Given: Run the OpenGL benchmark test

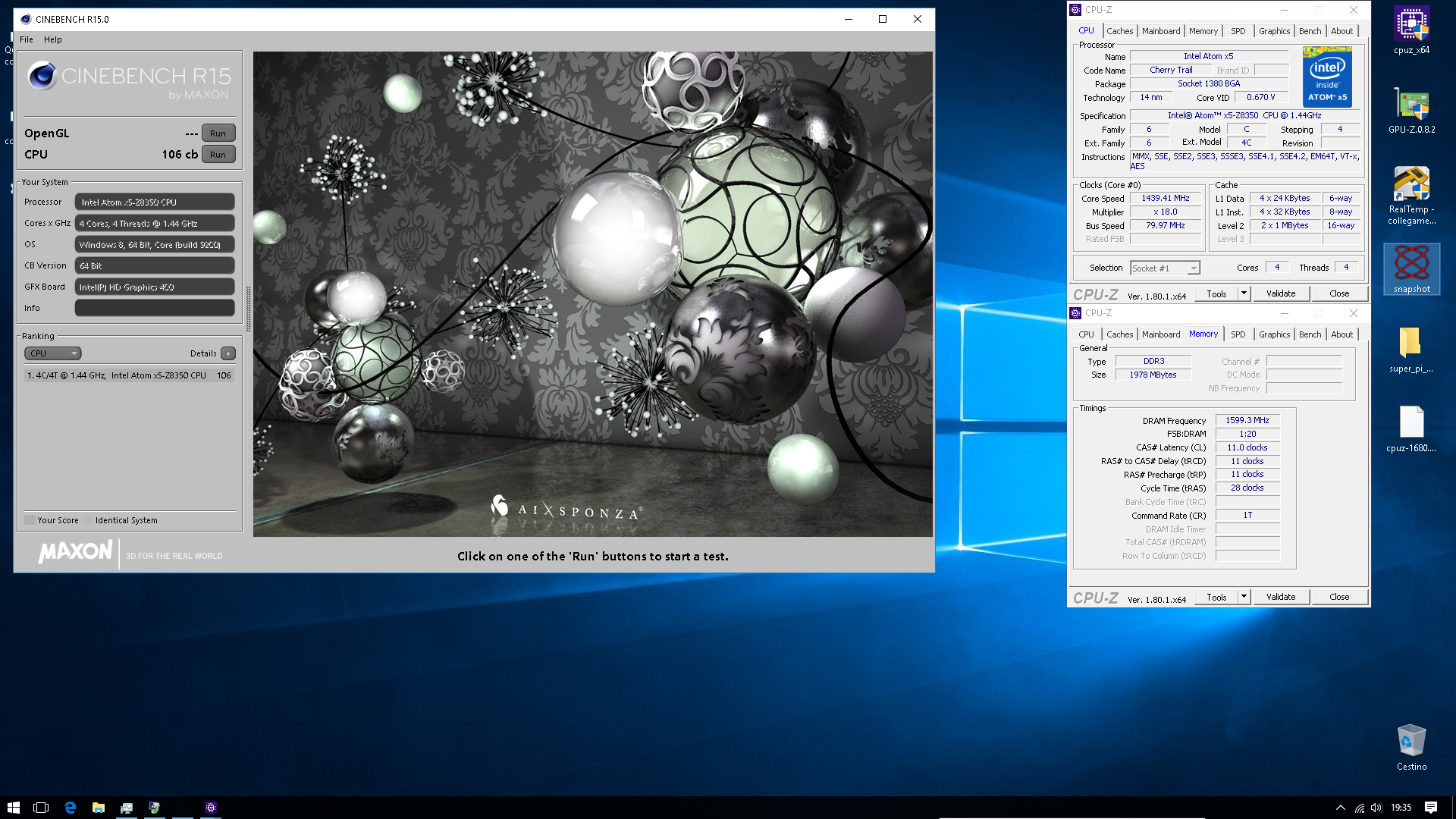Looking at the screenshot, I should point(218,133).
